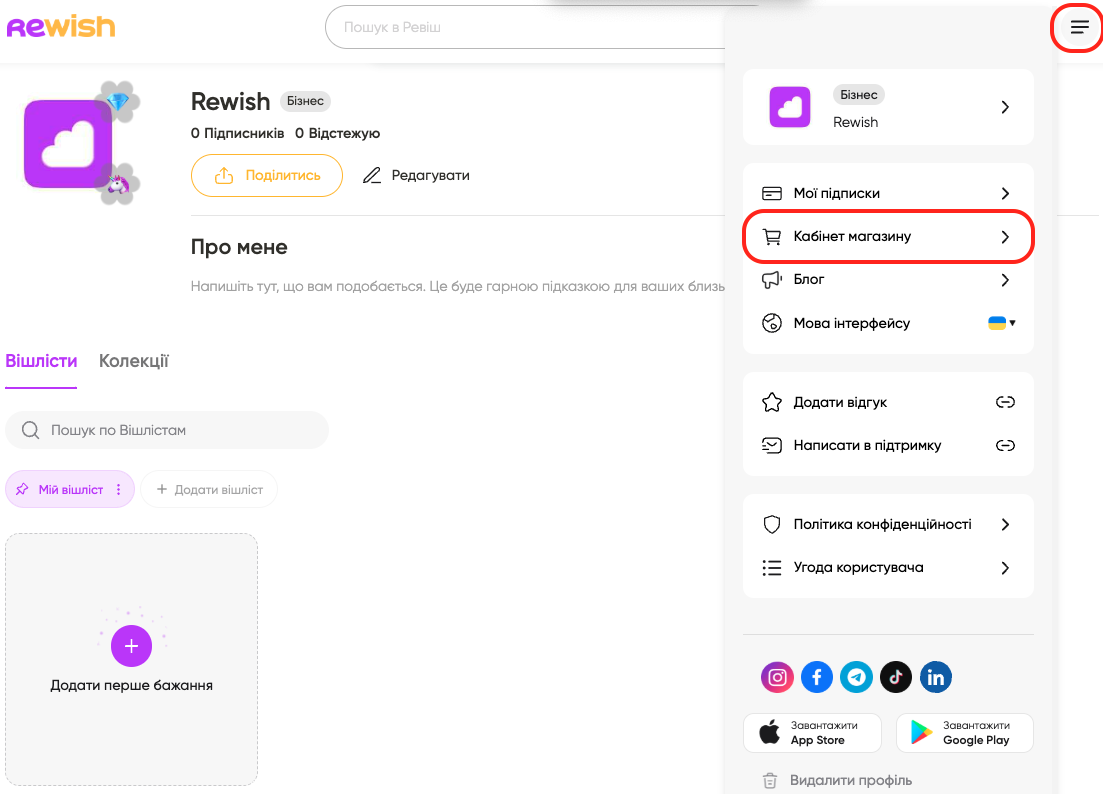Image resolution: width=1103 pixels, height=794 pixels.
Task: Click the Rewish logo in header
Action: coord(61,27)
